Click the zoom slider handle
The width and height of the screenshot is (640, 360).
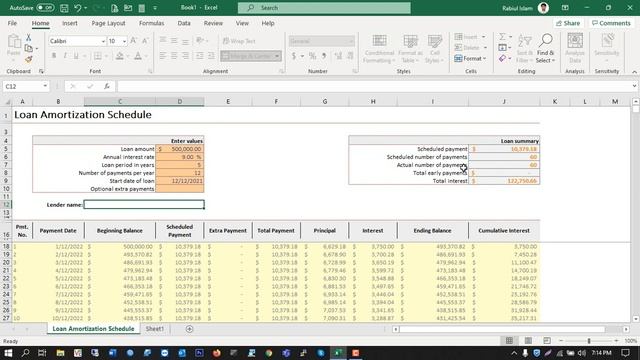(x=589, y=340)
